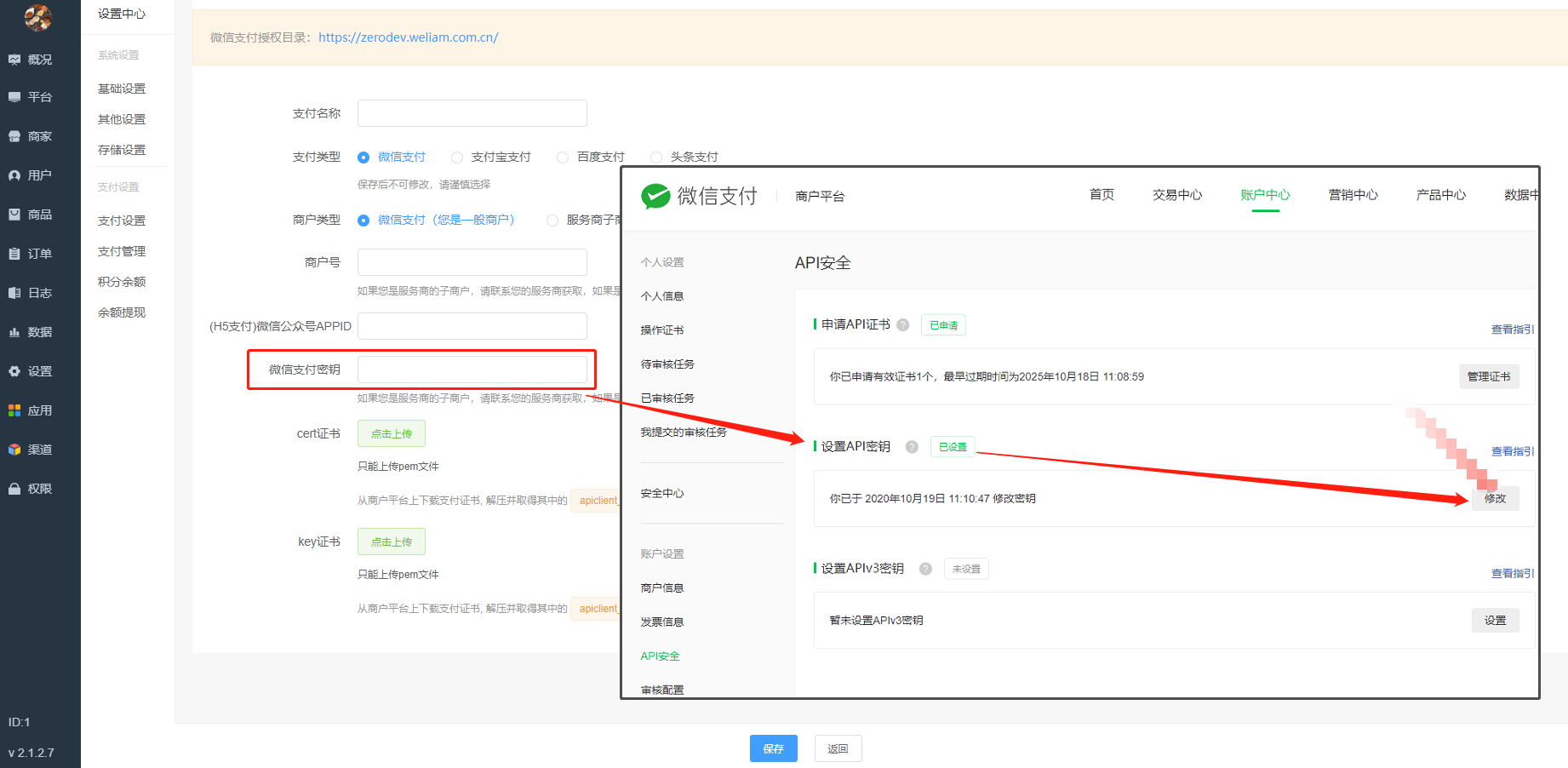Open 待审核任务 in merchant sidebar
This screenshot has height=768, width=1568.
[x=667, y=364]
